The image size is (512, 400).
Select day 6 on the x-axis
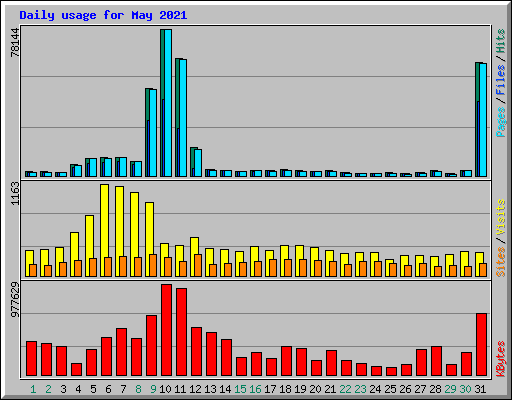[108, 389]
